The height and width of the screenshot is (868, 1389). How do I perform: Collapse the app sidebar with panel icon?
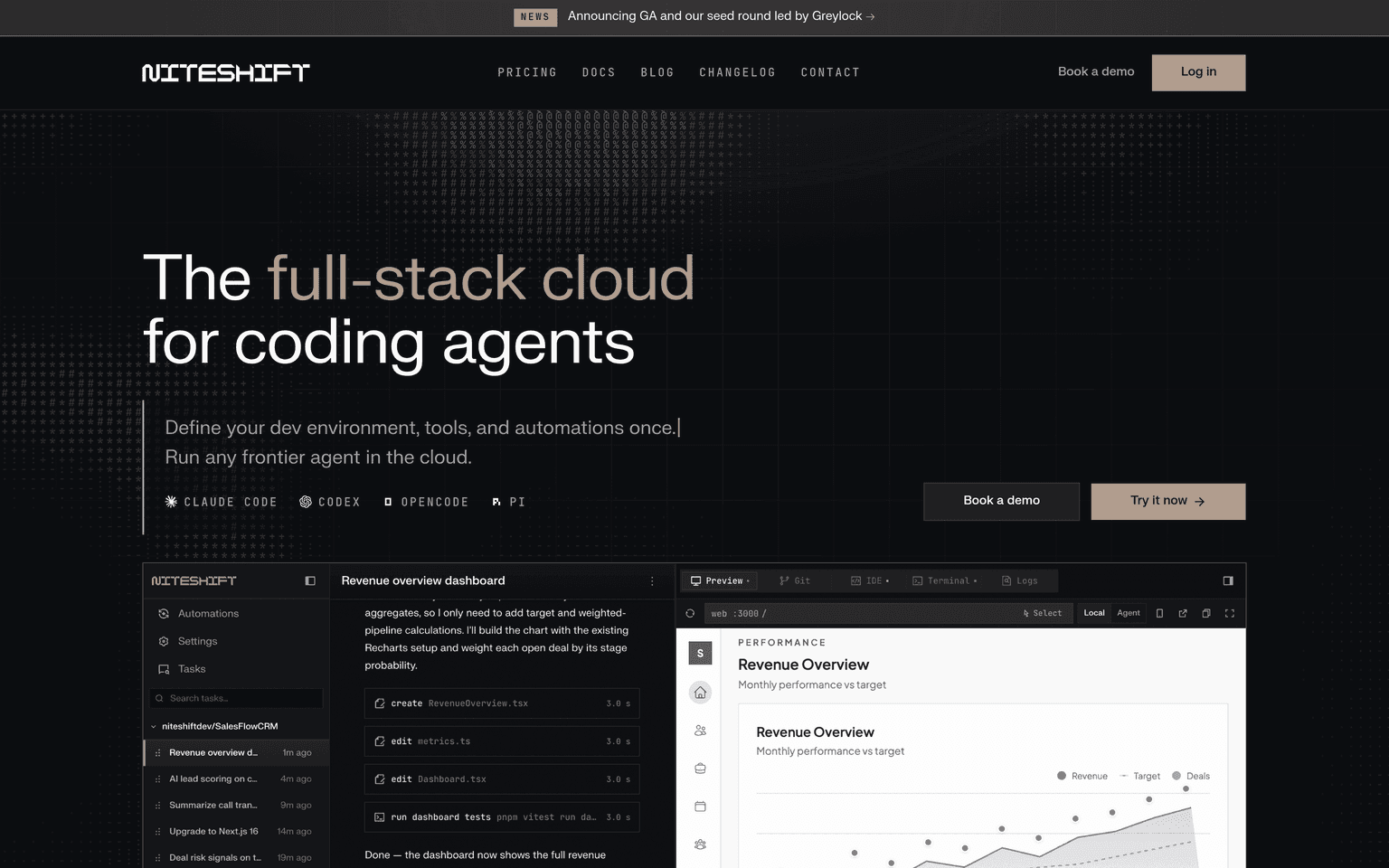310,580
